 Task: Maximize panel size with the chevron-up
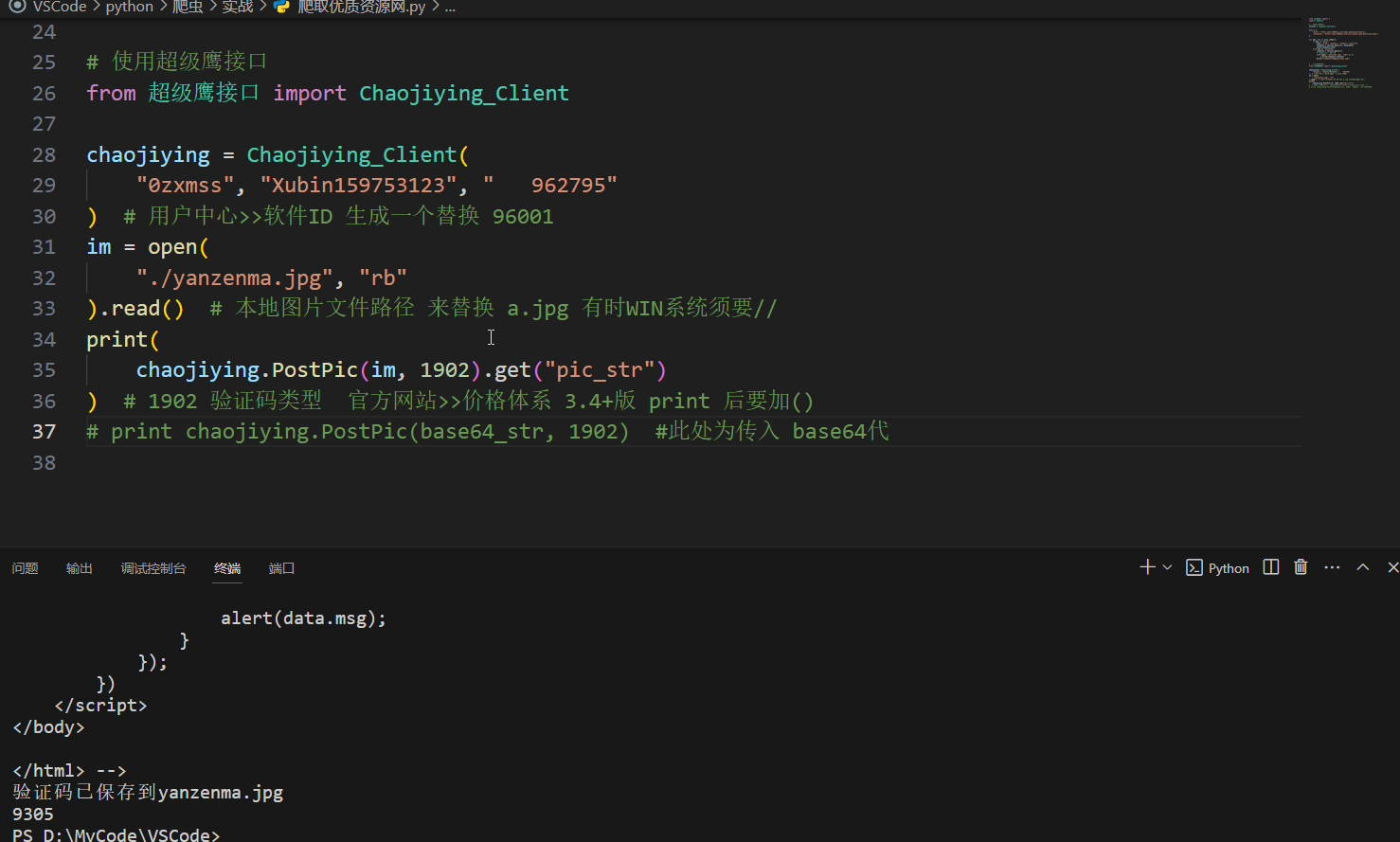tap(1363, 567)
